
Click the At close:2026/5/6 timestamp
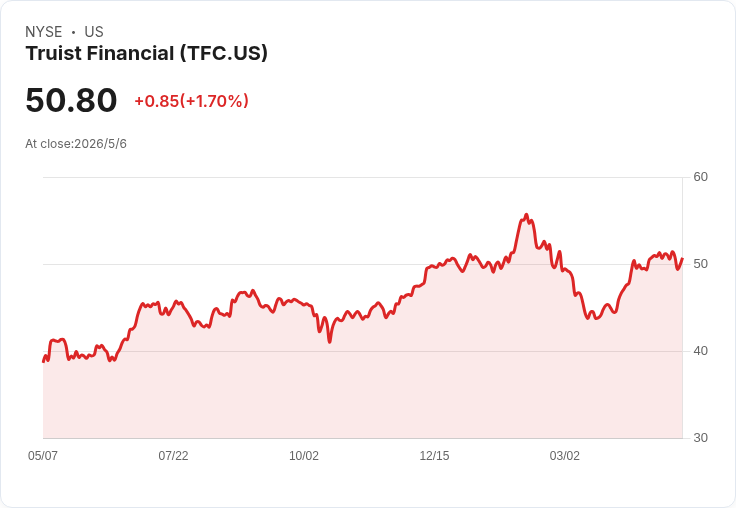point(76,144)
